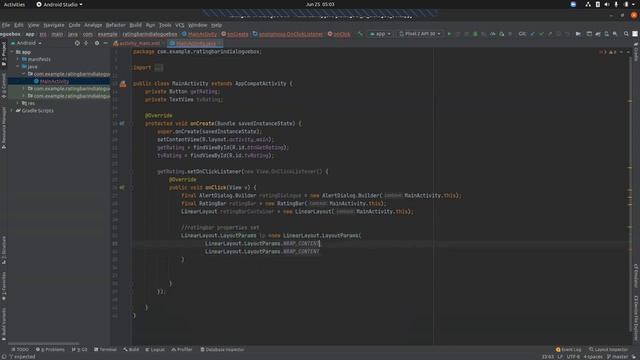Image resolution: width=640 pixels, height=360 pixels.
Task: Click the Make Project hammer icon
Action: click(x=360, y=34)
